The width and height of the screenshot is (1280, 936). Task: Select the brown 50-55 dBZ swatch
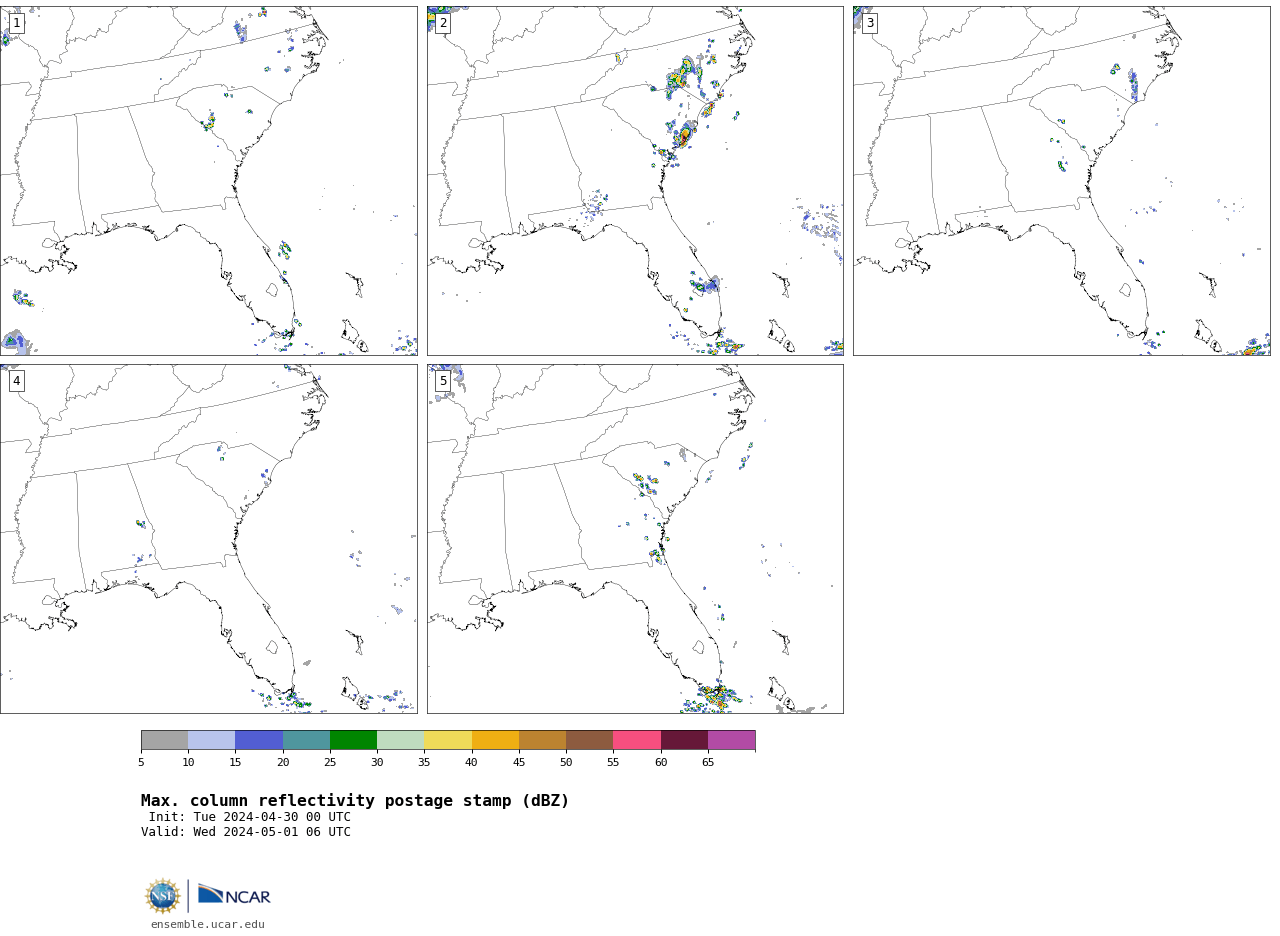pyautogui.click(x=589, y=740)
